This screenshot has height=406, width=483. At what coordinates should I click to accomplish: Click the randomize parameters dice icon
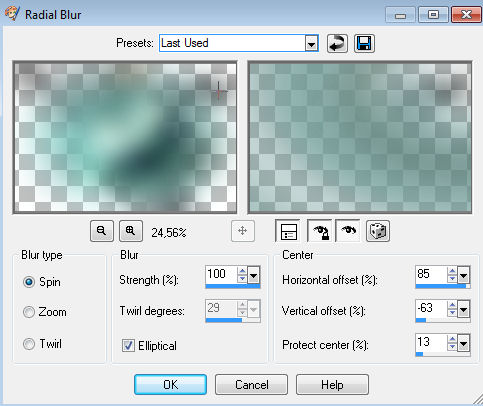pyautogui.click(x=378, y=231)
